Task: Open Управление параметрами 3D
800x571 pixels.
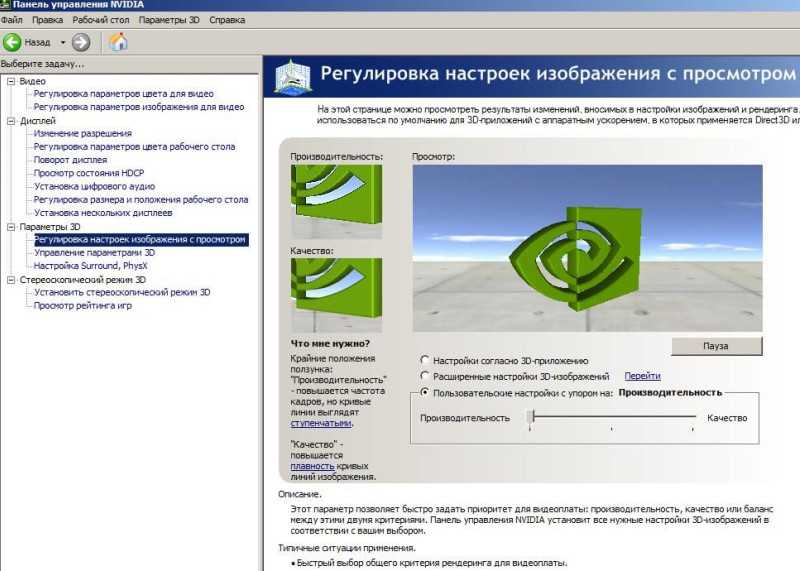Action: pyautogui.click(x=94, y=253)
